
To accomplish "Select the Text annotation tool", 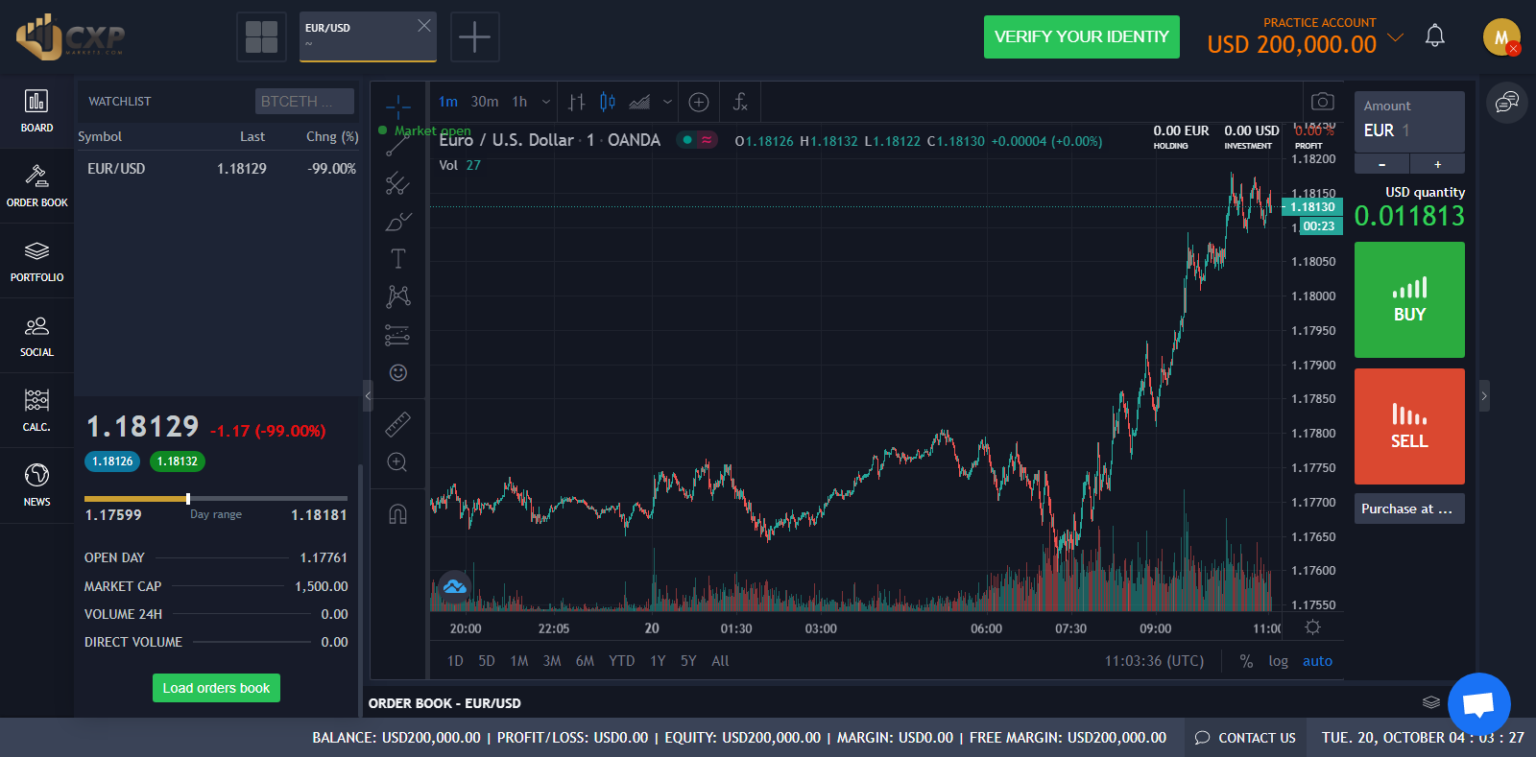I will coord(398,259).
